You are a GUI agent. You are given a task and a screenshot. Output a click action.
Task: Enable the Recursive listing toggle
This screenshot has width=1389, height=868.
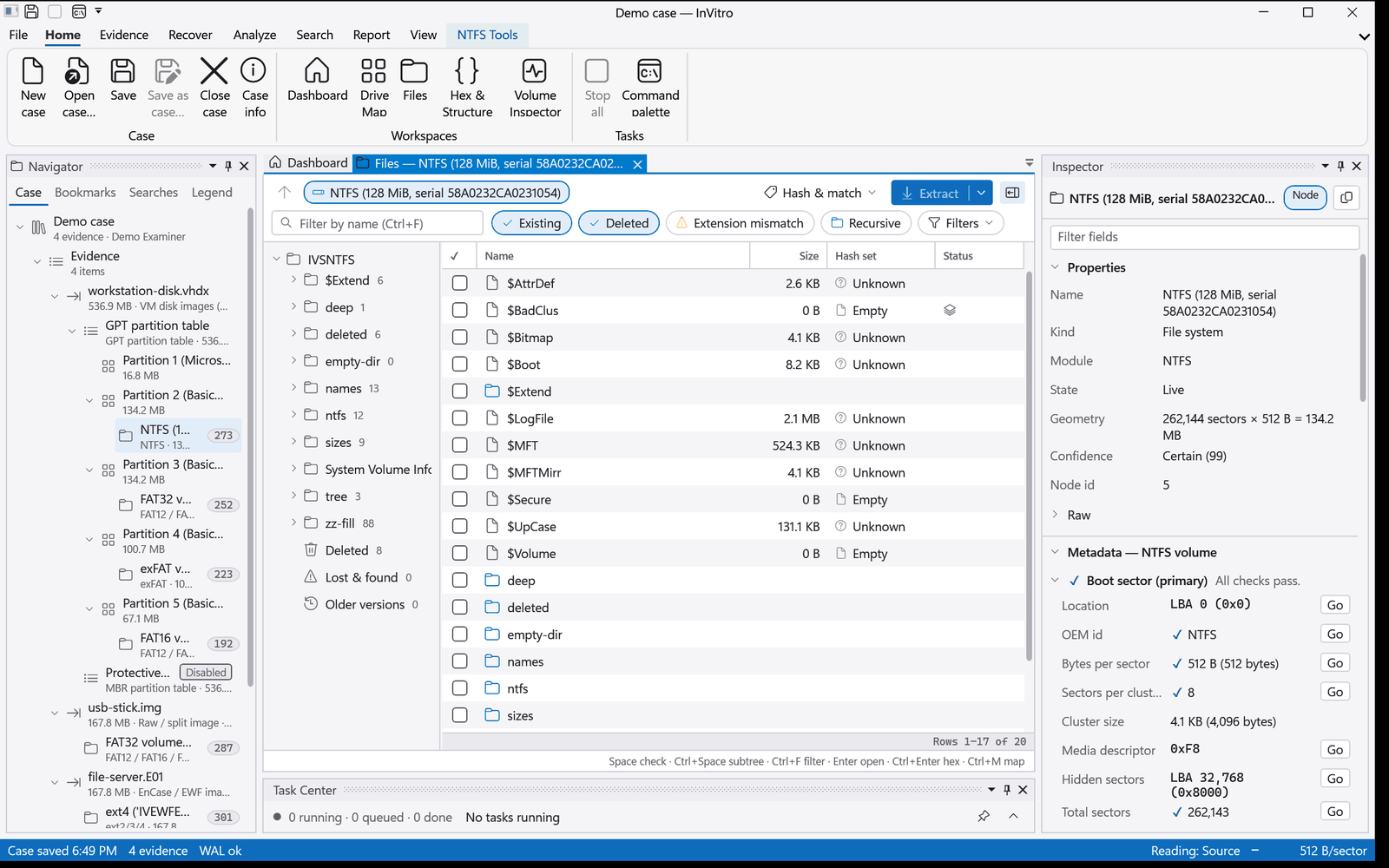866,223
